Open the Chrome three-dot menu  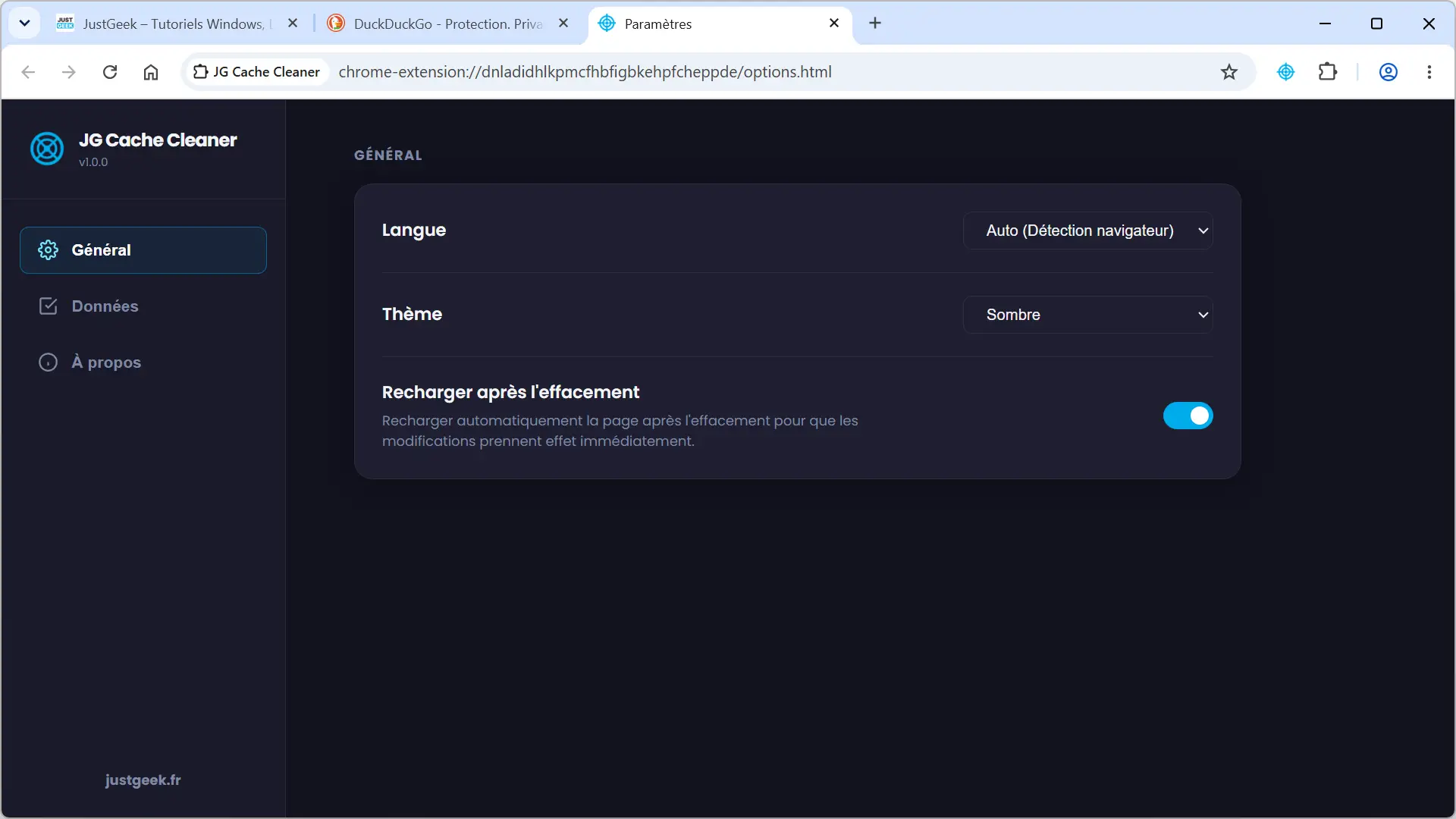pyautogui.click(x=1429, y=72)
